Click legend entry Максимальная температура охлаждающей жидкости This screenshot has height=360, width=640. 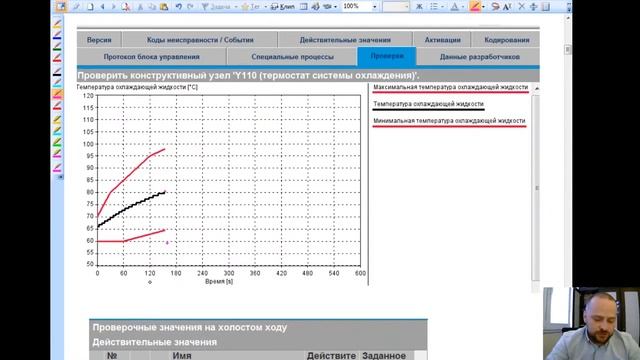451,87
